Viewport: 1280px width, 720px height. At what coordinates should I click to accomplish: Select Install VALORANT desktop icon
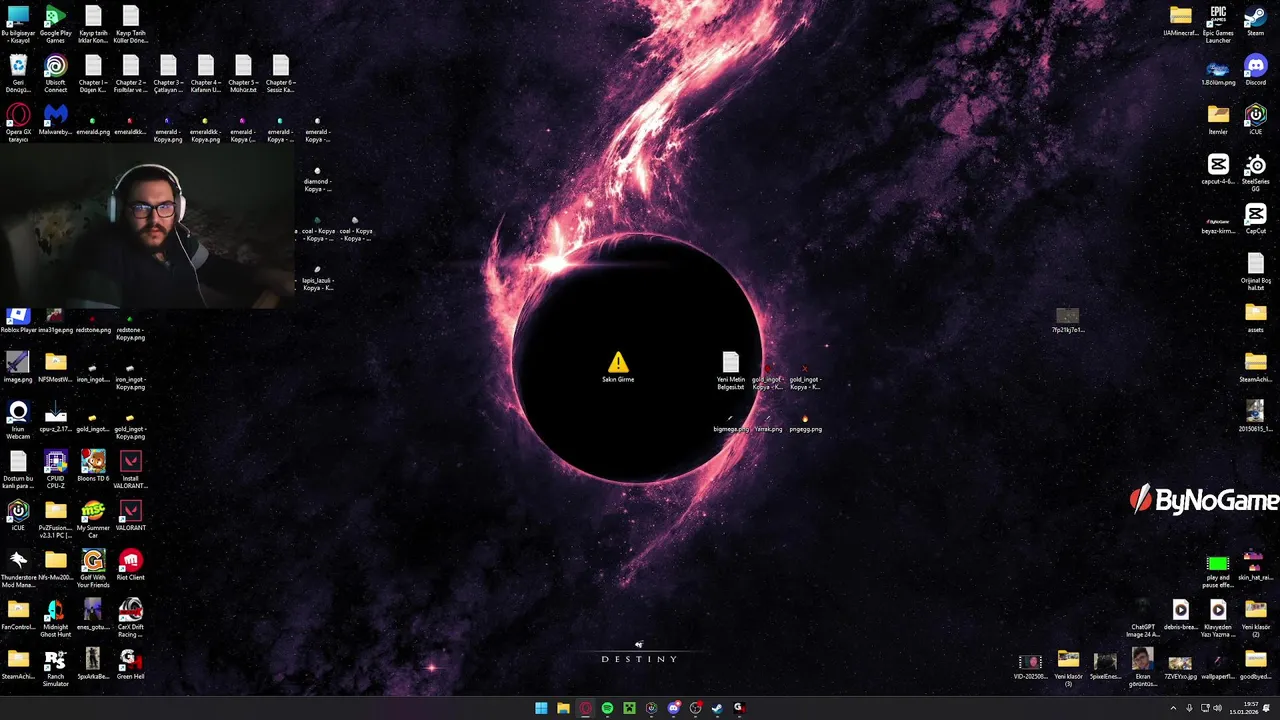point(130,470)
